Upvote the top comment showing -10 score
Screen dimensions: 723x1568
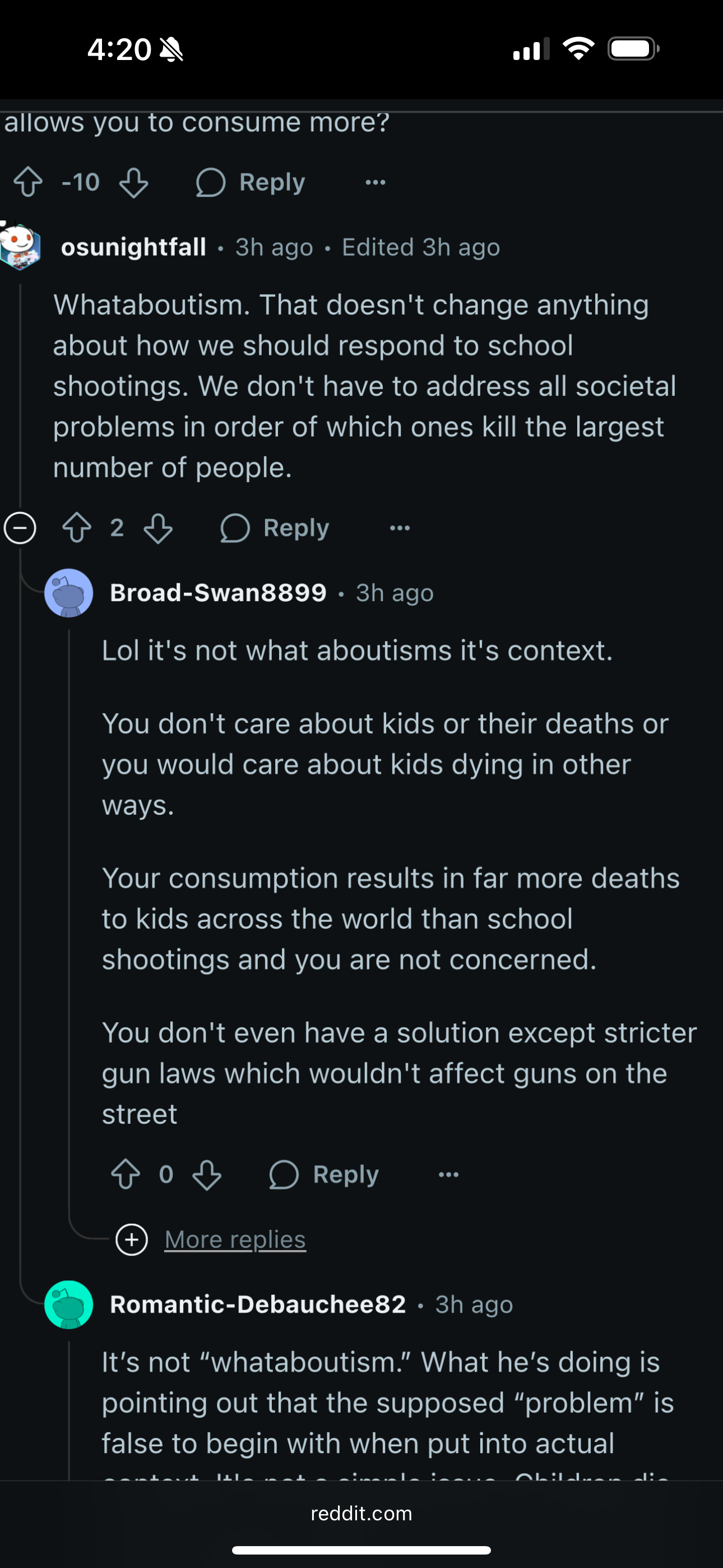coord(28,182)
